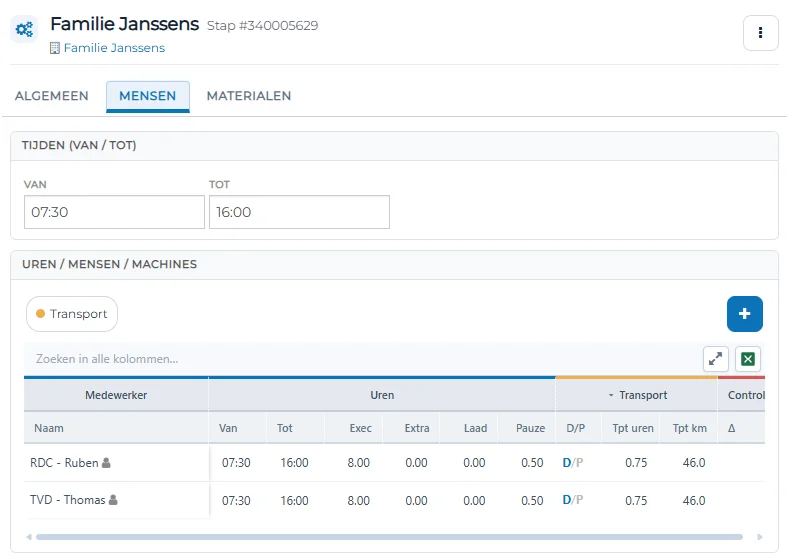Toggle D/P for TVD - Thomas
Image resolution: width=790 pixels, height=560 pixels.
573,500
